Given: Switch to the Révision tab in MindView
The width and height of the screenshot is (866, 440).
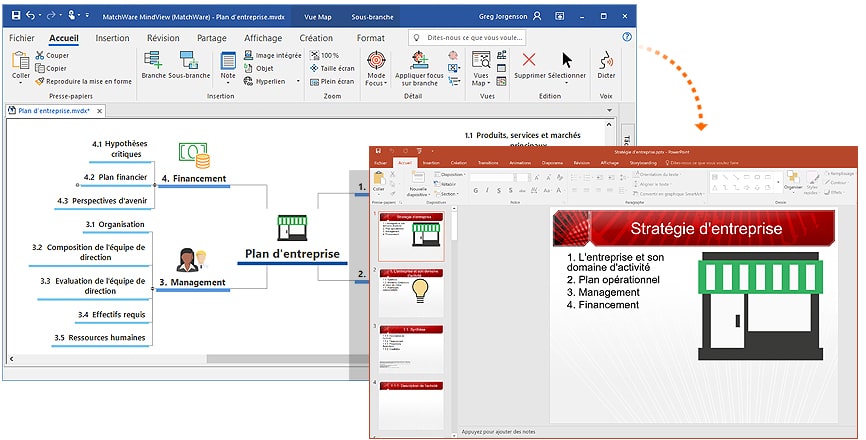Looking at the screenshot, I should [x=163, y=38].
